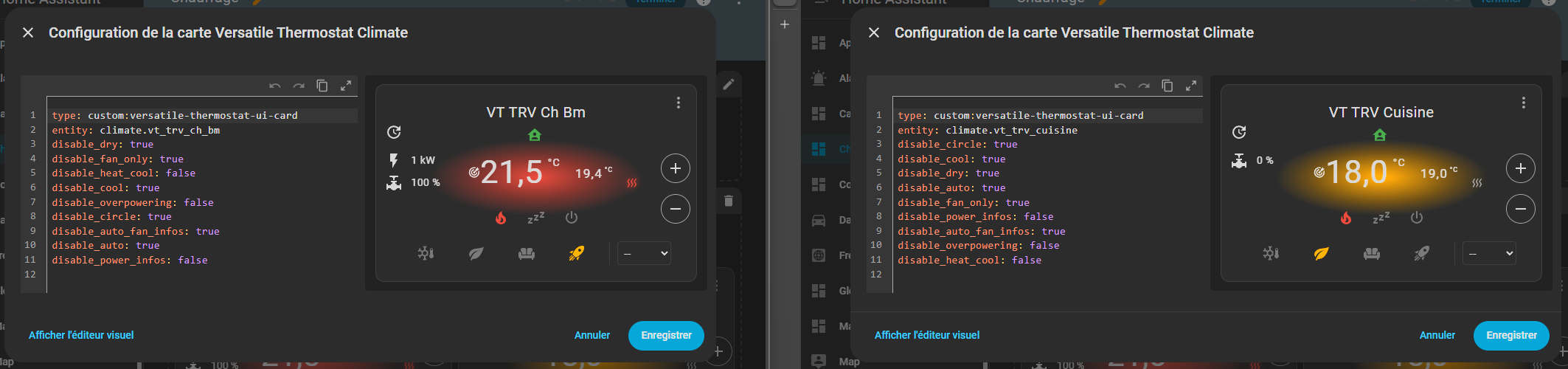The image size is (1568, 369).
Task: Expand the vt_trv_cuisine code editor to fullscreen
Action: click(x=1191, y=86)
